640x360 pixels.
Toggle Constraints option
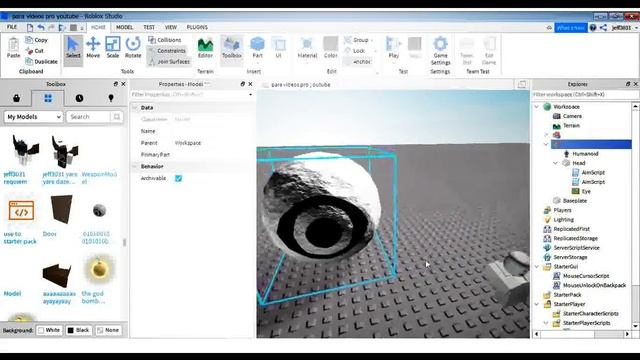[x=167, y=51]
